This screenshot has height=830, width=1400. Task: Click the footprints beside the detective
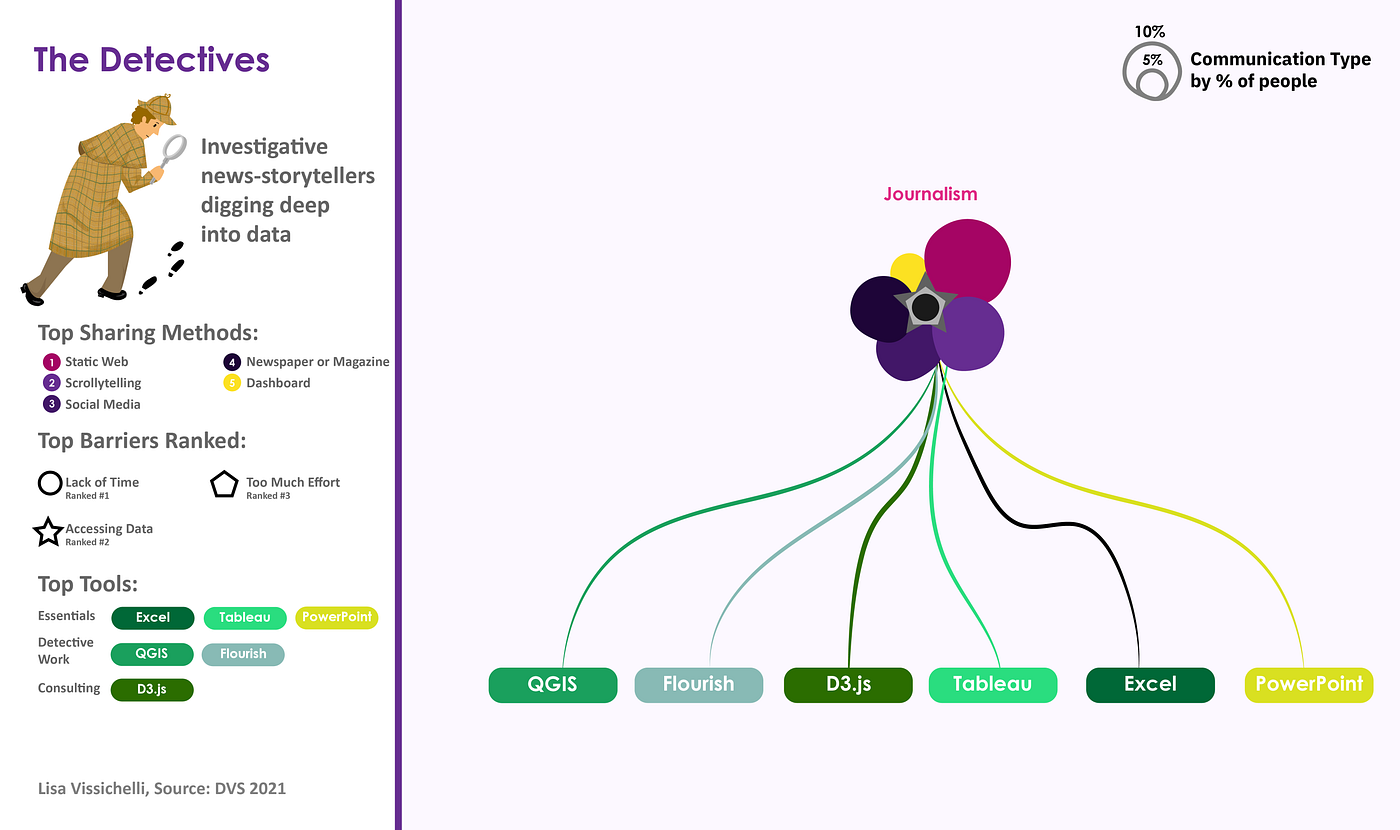pos(164,268)
